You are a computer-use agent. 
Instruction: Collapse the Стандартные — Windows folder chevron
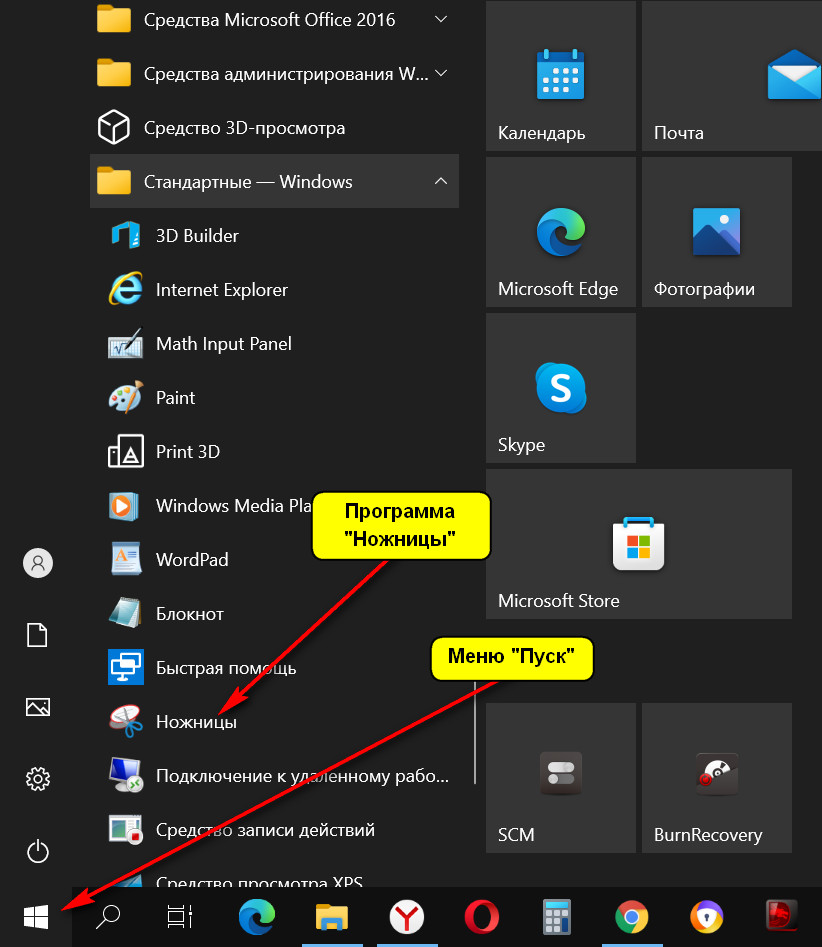click(x=441, y=181)
